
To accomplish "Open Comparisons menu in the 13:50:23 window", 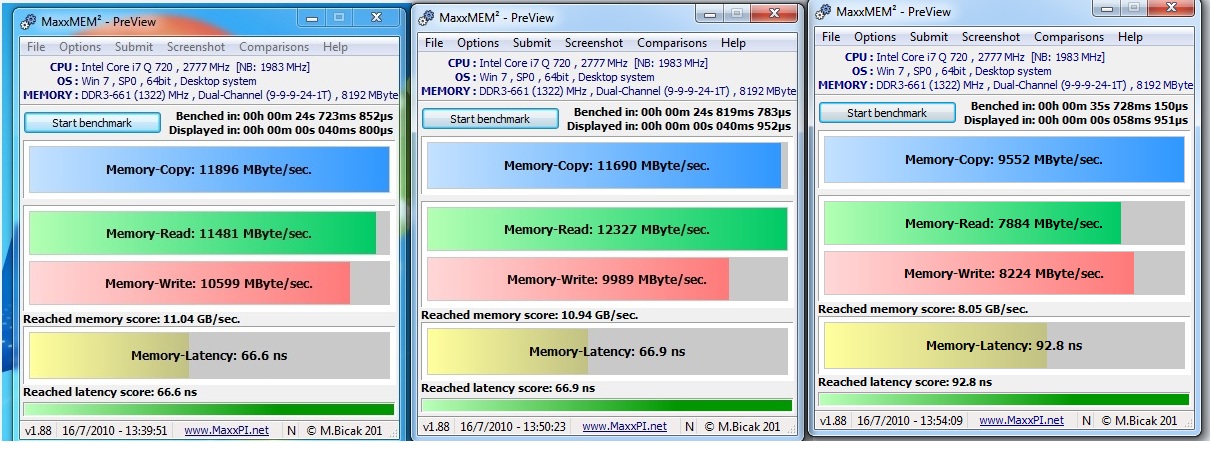I will (x=673, y=43).
